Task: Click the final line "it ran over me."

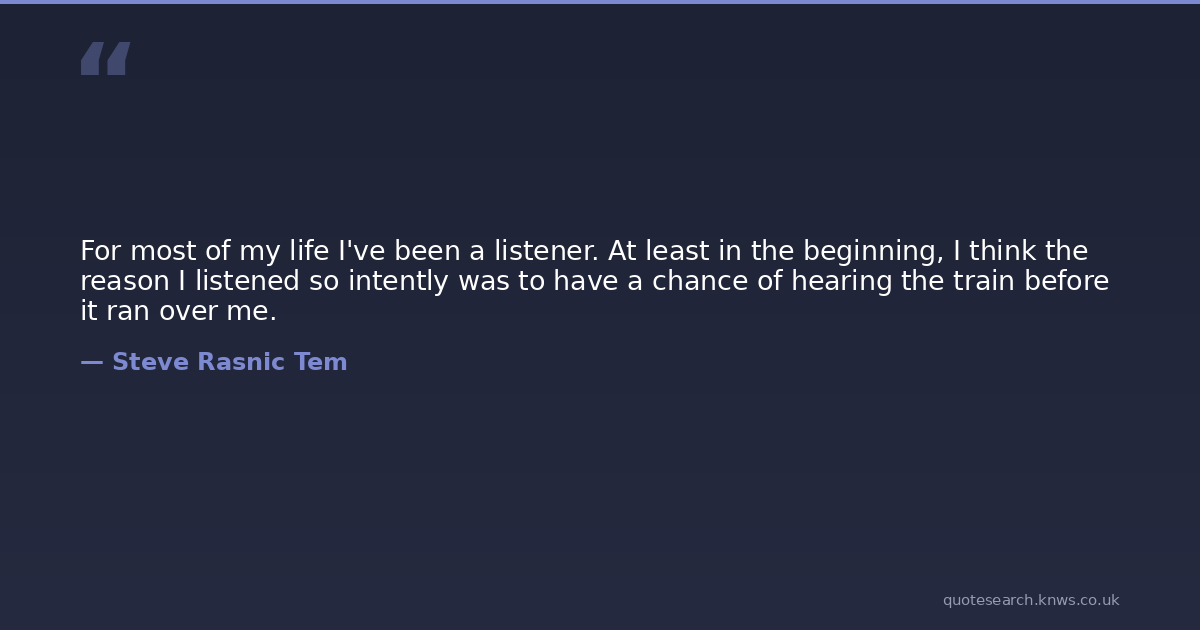Action: tap(178, 311)
